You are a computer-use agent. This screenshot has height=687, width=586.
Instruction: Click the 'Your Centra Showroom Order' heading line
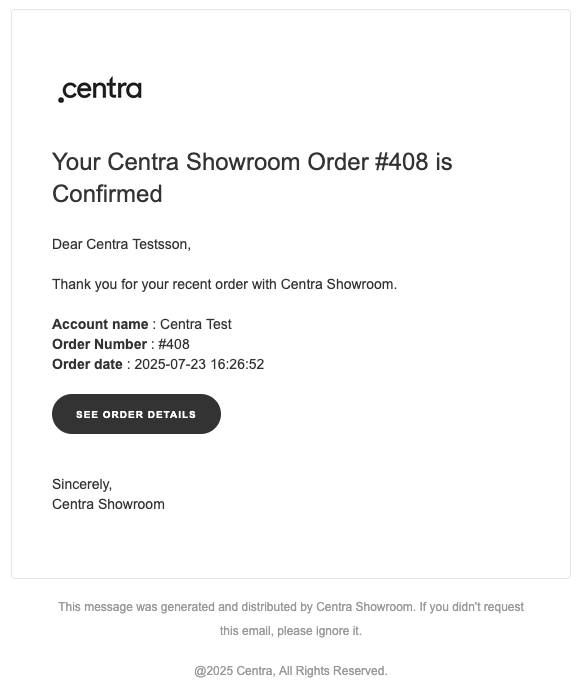pyautogui.click(x=252, y=162)
